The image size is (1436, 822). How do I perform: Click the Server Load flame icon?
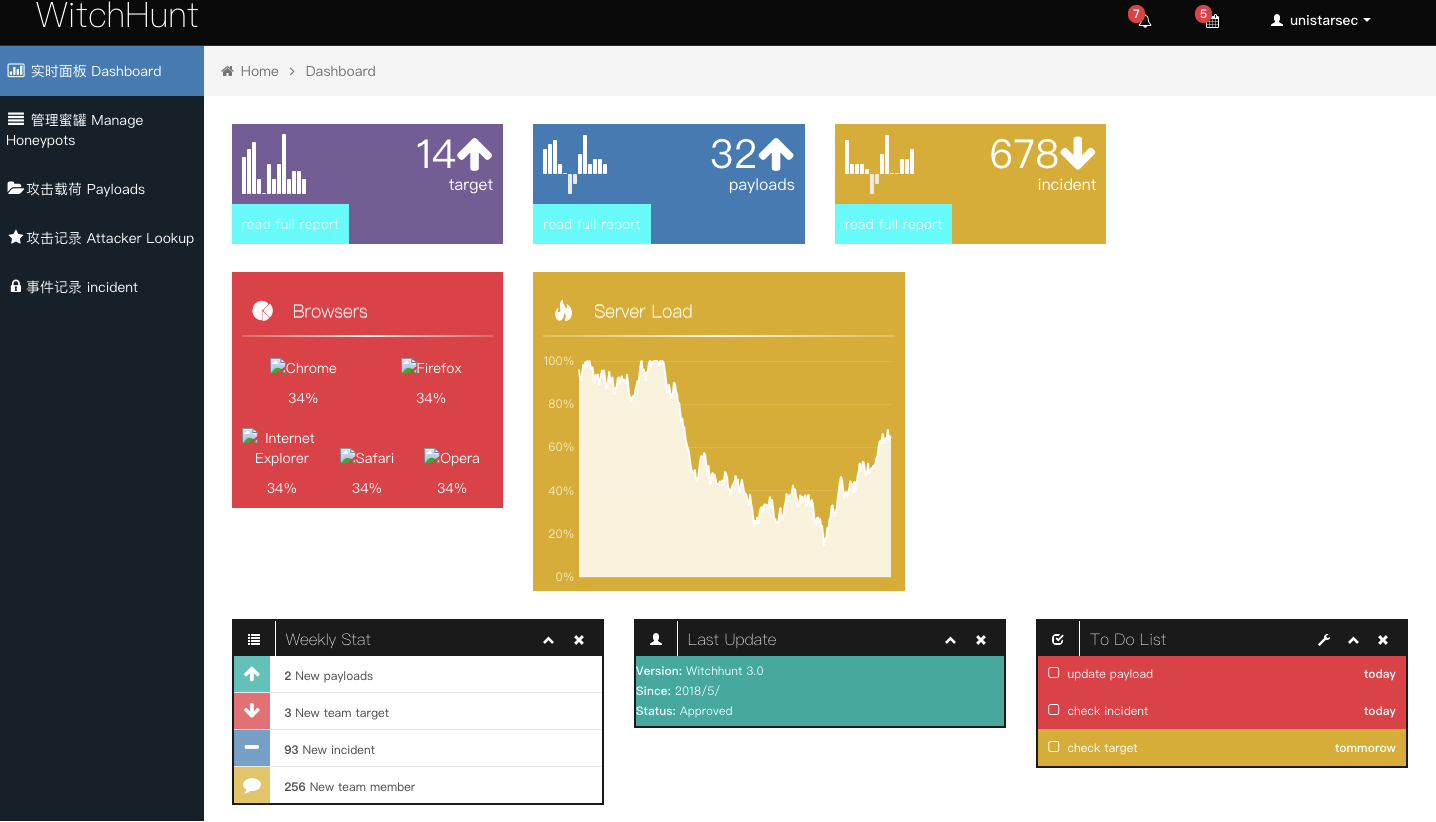point(563,311)
